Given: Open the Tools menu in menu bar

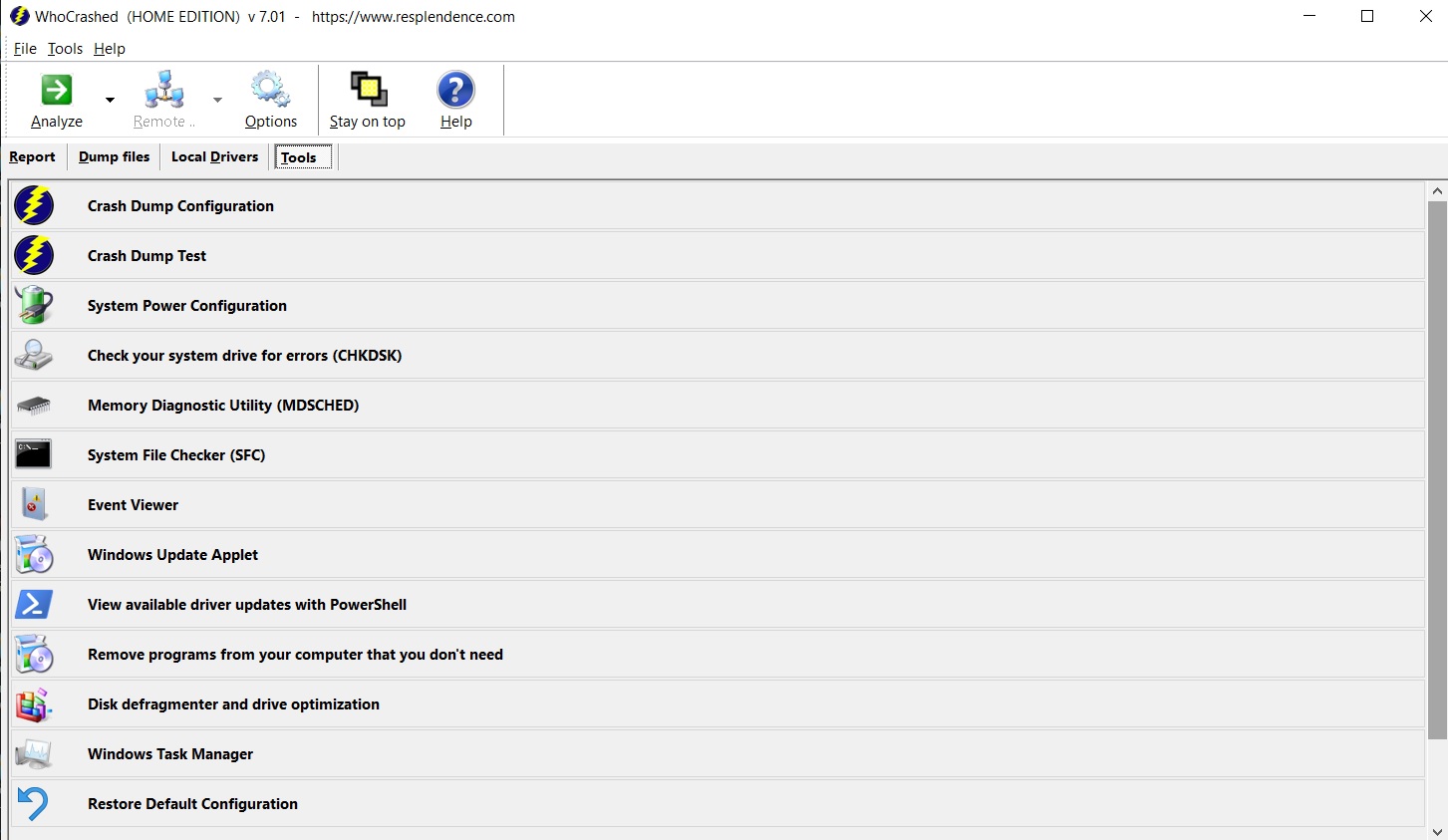Looking at the screenshot, I should tap(65, 49).
